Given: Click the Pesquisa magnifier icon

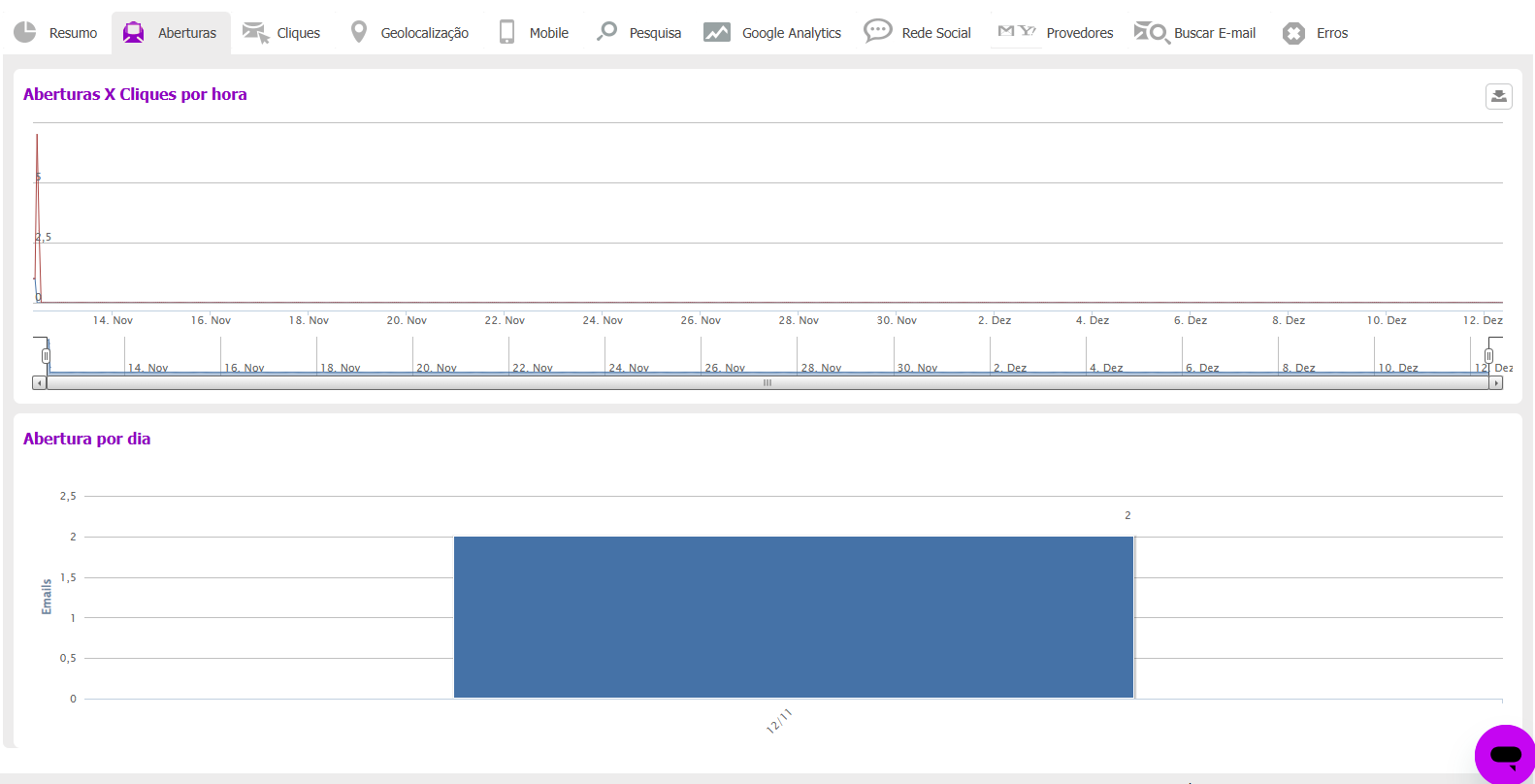Looking at the screenshot, I should [606, 31].
